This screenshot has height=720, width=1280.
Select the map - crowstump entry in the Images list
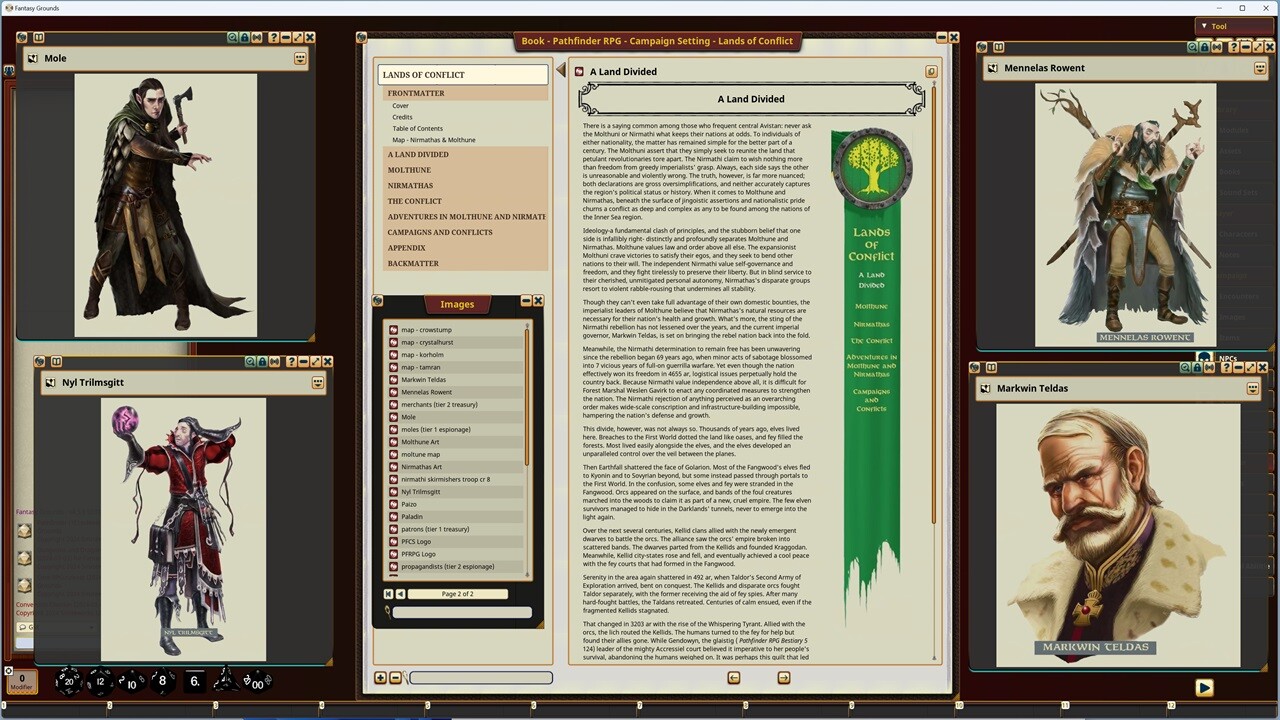point(427,330)
